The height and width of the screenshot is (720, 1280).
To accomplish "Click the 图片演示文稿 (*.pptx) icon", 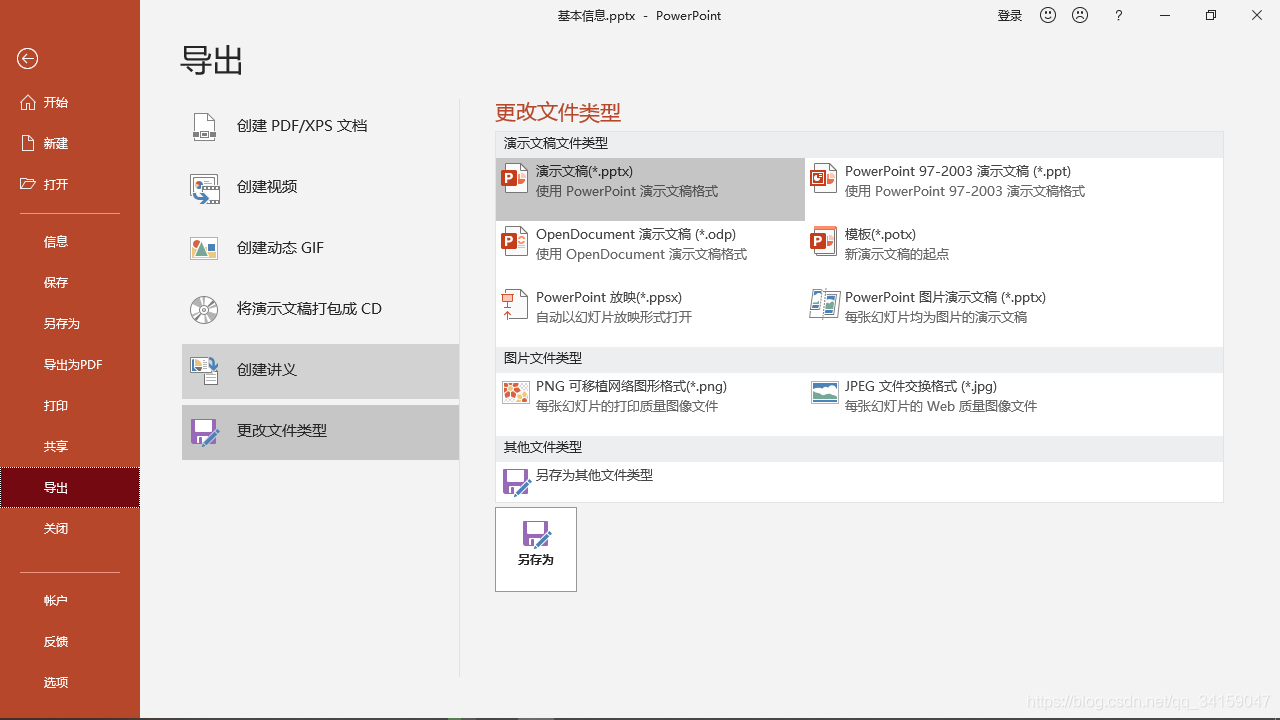I will pyautogui.click(x=824, y=305).
